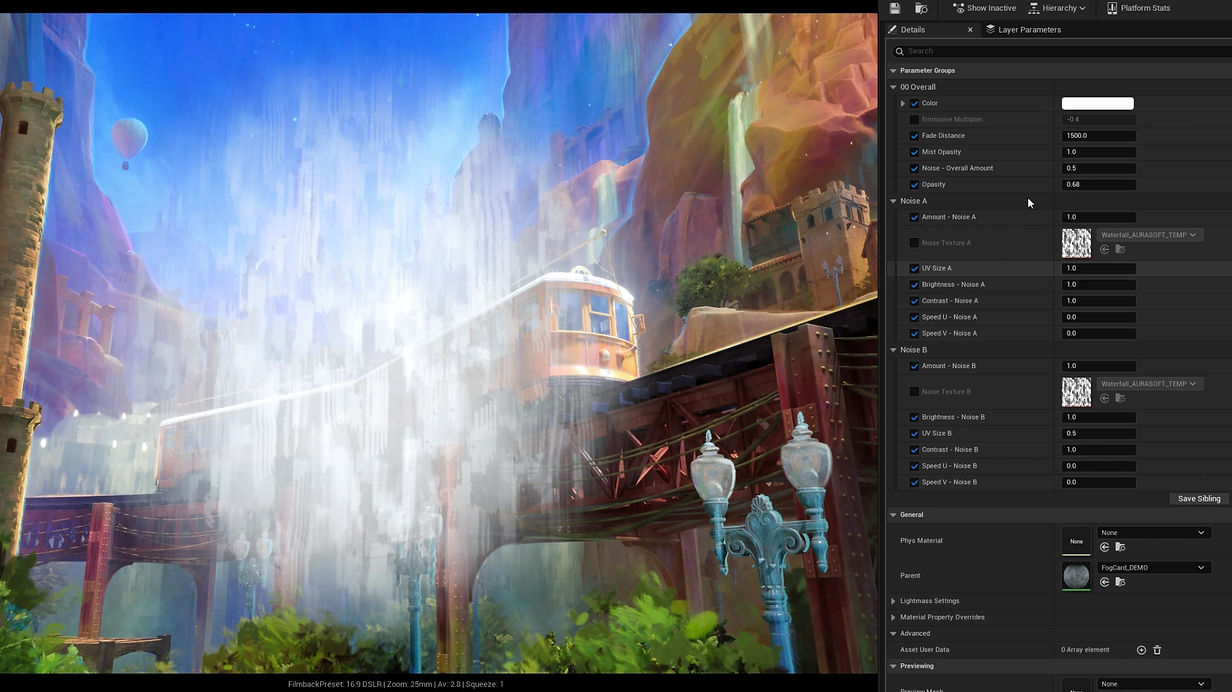Click Use Selected arrow icon for Phys Material
1232x692 pixels.
click(1105, 547)
